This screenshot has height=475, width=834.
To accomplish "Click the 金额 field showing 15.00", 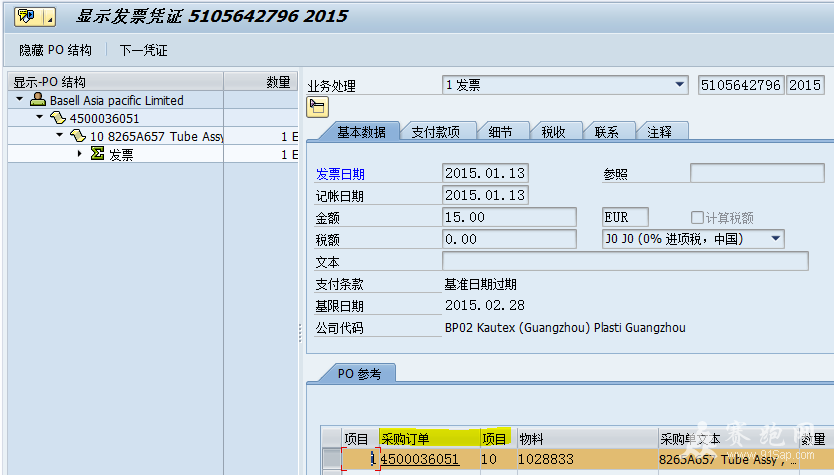I will (509, 217).
